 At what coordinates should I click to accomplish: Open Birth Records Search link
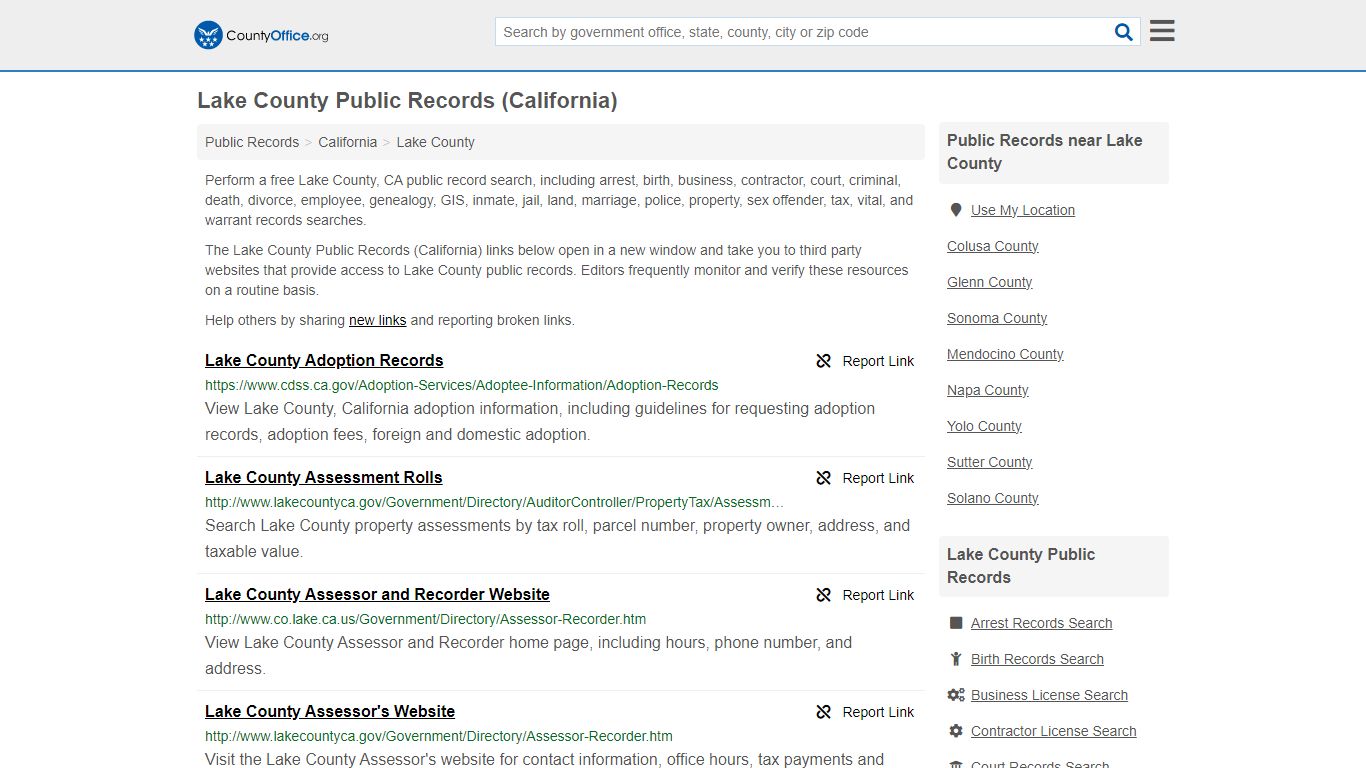click(1037, 659)
